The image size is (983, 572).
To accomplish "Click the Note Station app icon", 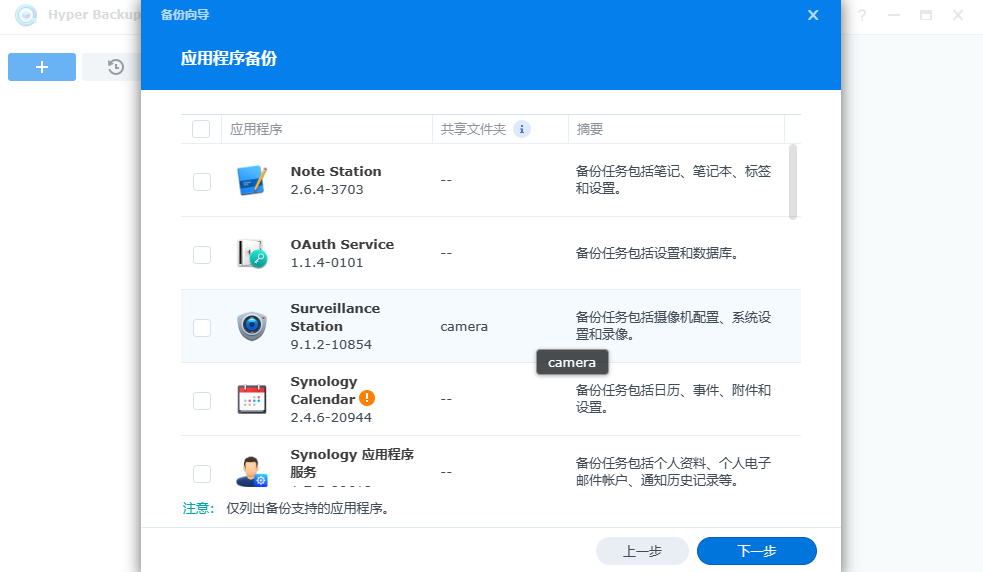I will point(252,180).
